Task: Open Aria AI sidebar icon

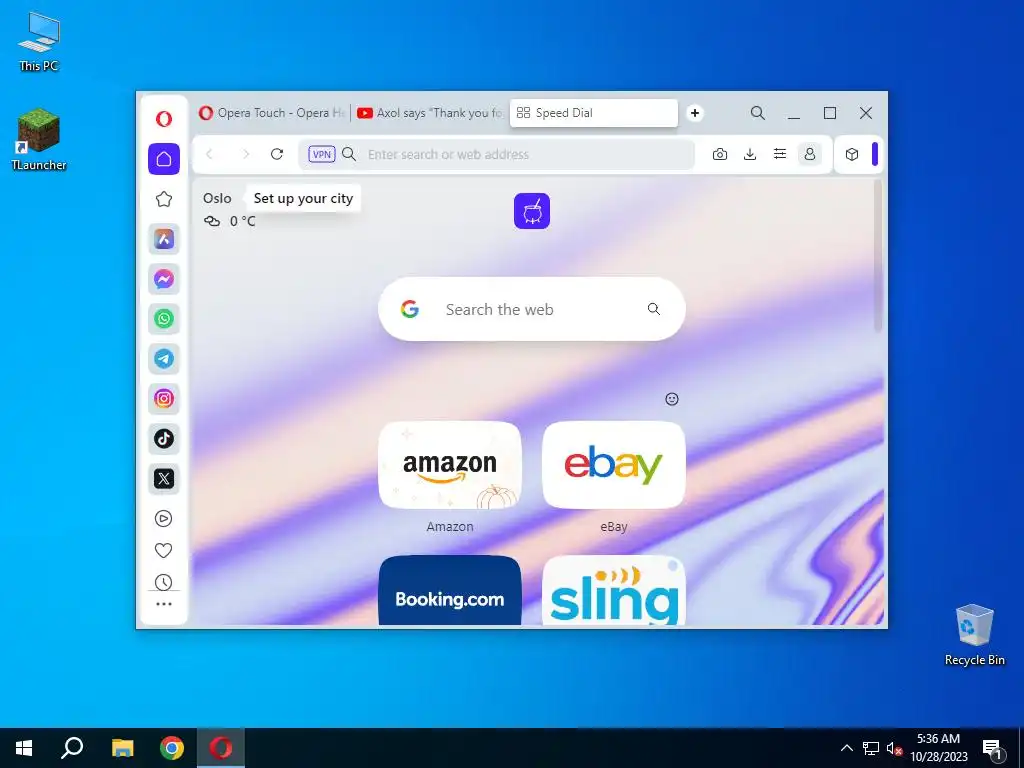Action: (164, 239)
